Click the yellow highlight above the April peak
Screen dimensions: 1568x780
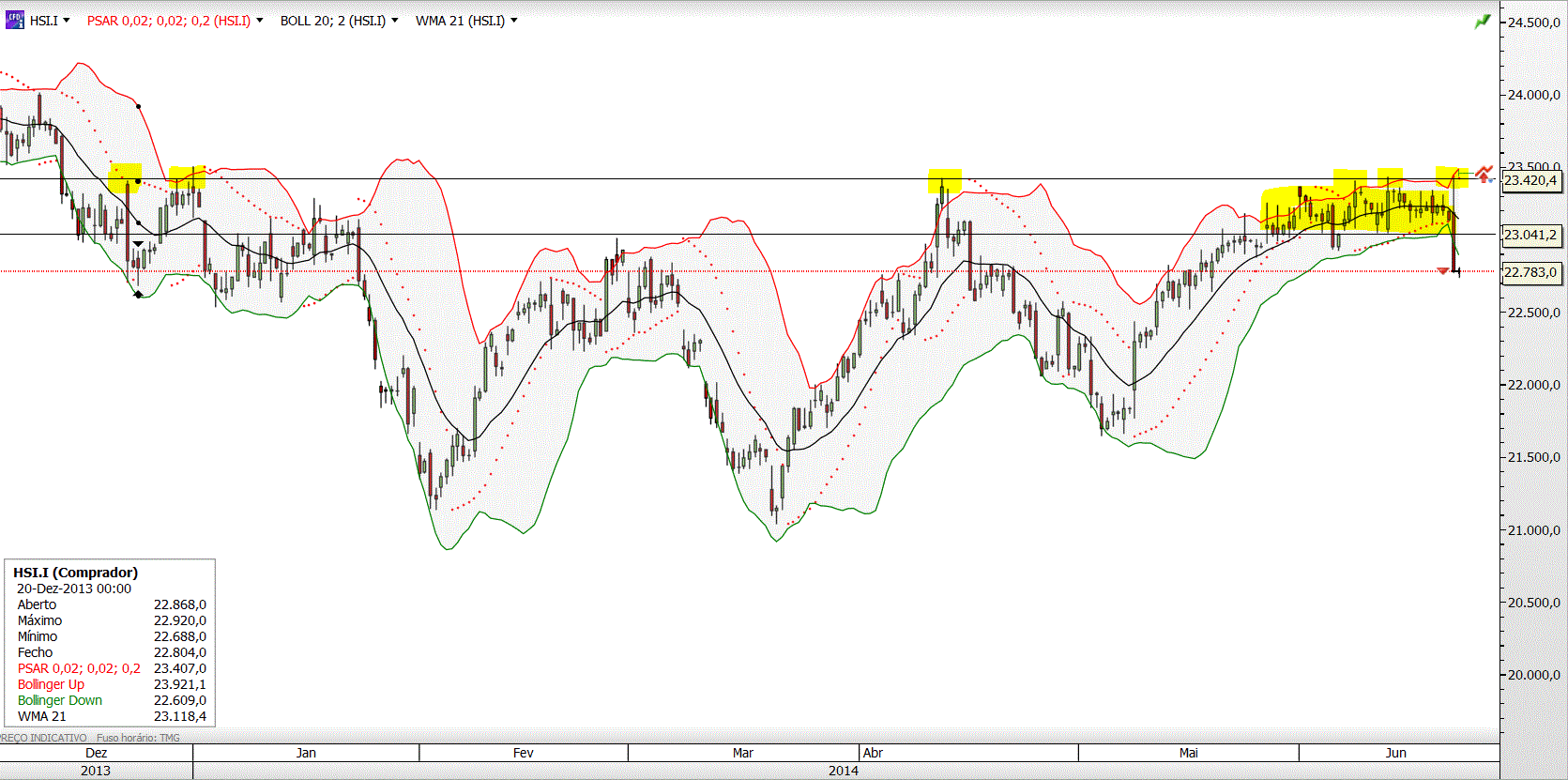(x=945, y=180)
